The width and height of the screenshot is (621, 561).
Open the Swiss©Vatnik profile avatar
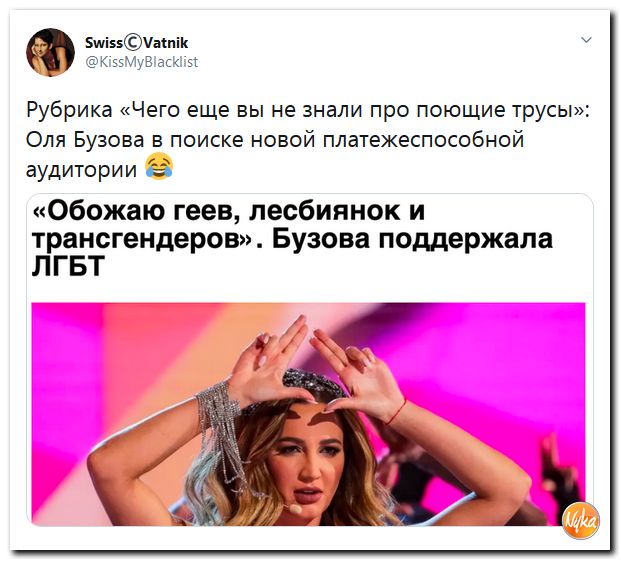pos(50,52)
